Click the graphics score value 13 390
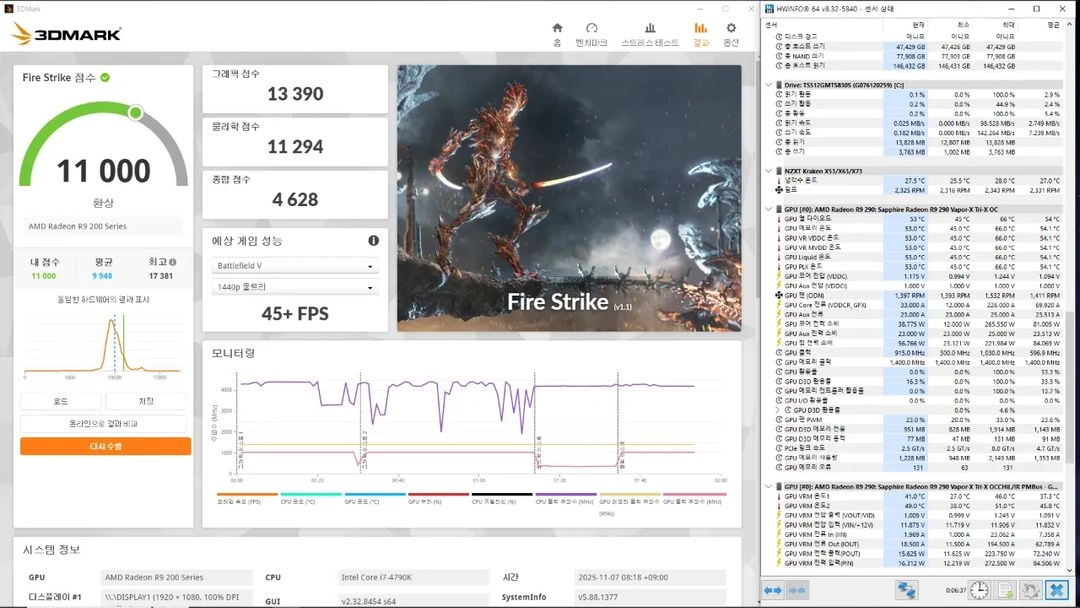This screenshot has height=608, width=1080. coord(295,94)
